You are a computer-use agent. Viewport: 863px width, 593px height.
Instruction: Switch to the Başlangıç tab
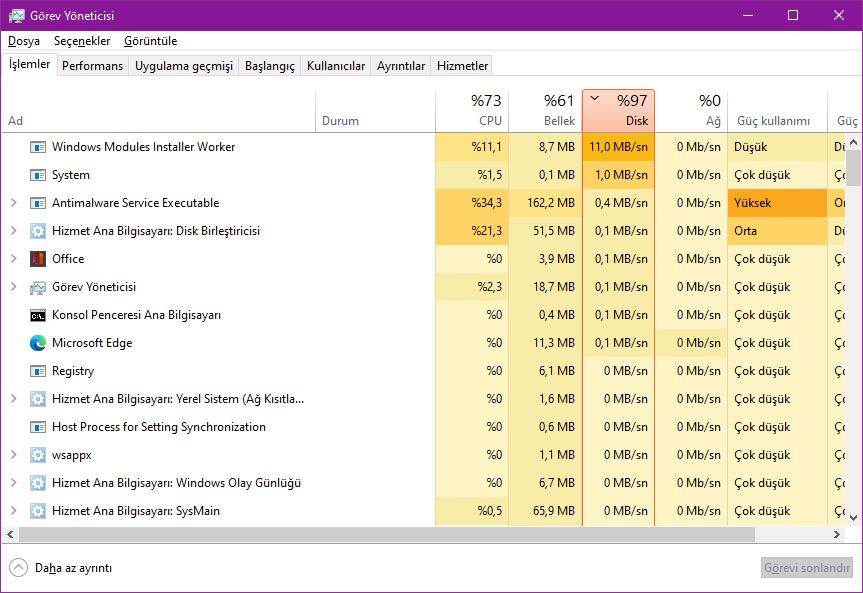(x=270, y=66)
